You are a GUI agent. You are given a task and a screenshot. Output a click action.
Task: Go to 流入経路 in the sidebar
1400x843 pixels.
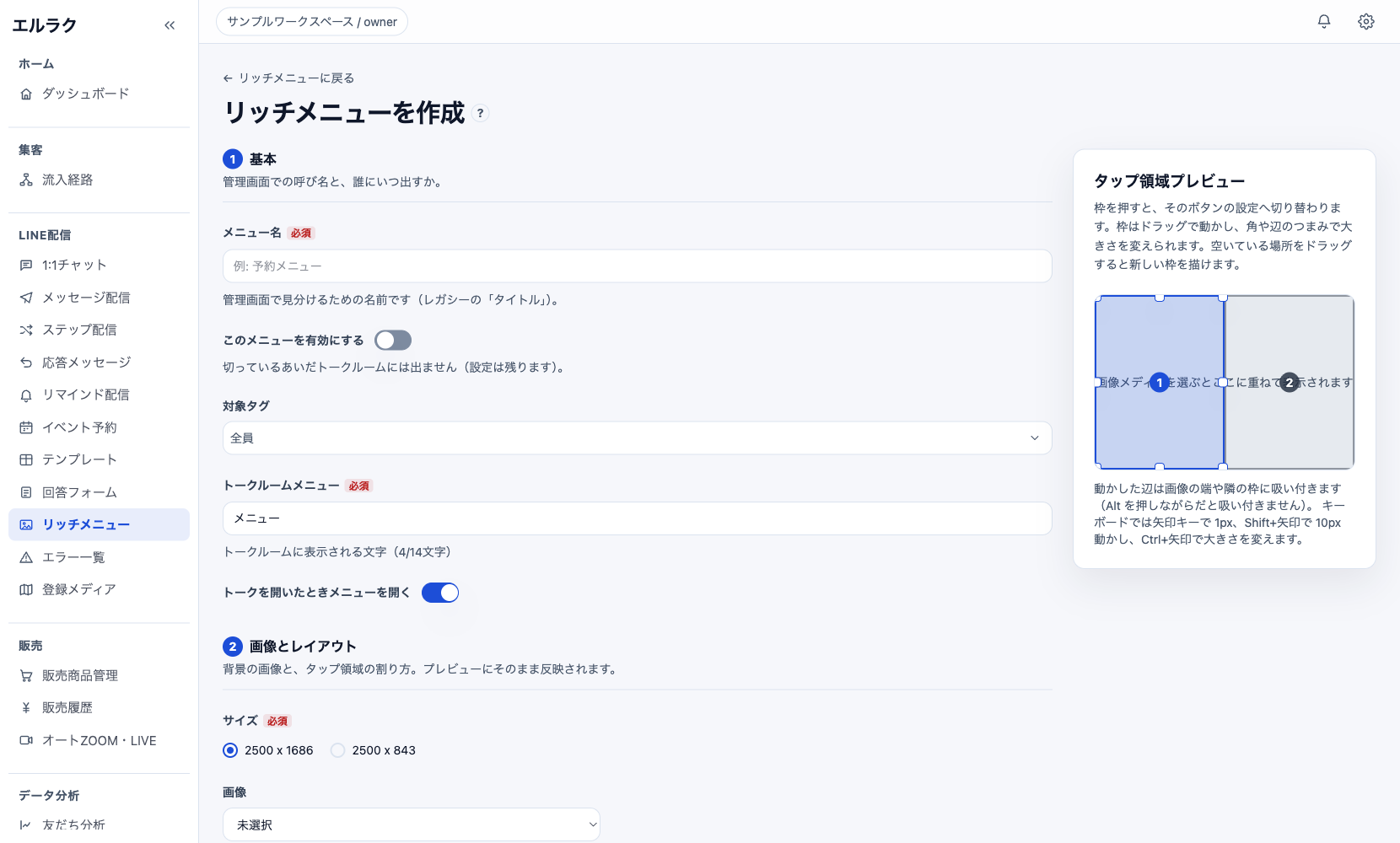coord(99,180)
